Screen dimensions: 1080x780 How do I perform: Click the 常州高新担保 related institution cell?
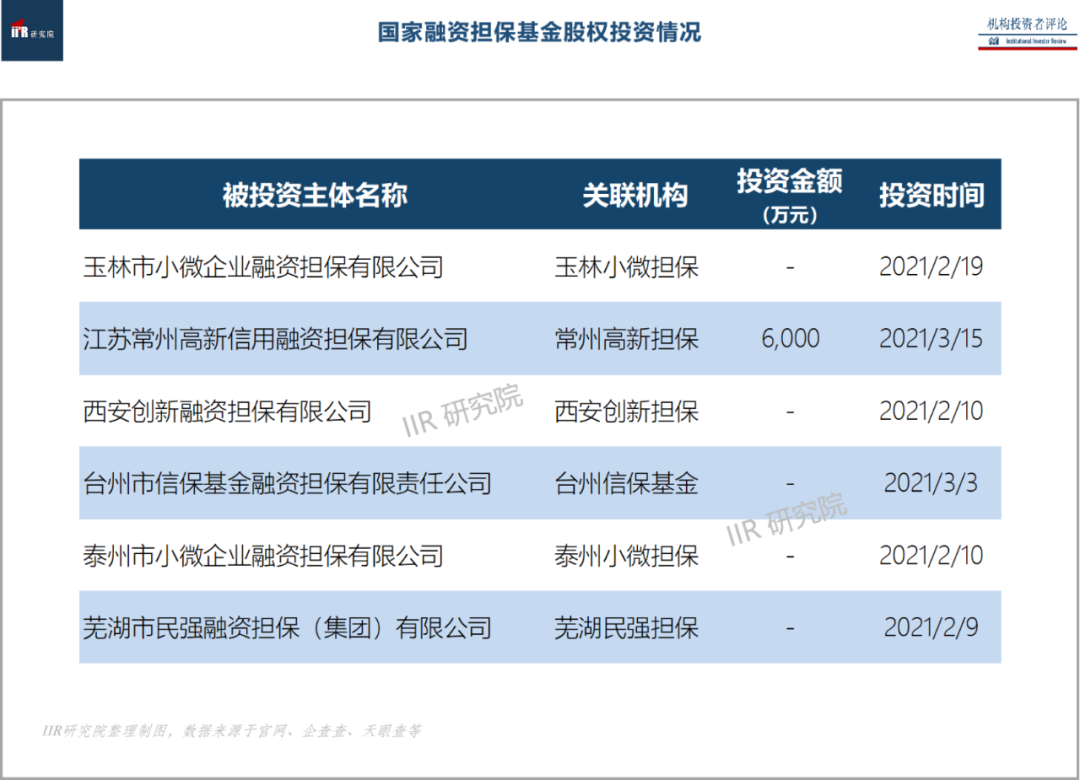point(626,339)
